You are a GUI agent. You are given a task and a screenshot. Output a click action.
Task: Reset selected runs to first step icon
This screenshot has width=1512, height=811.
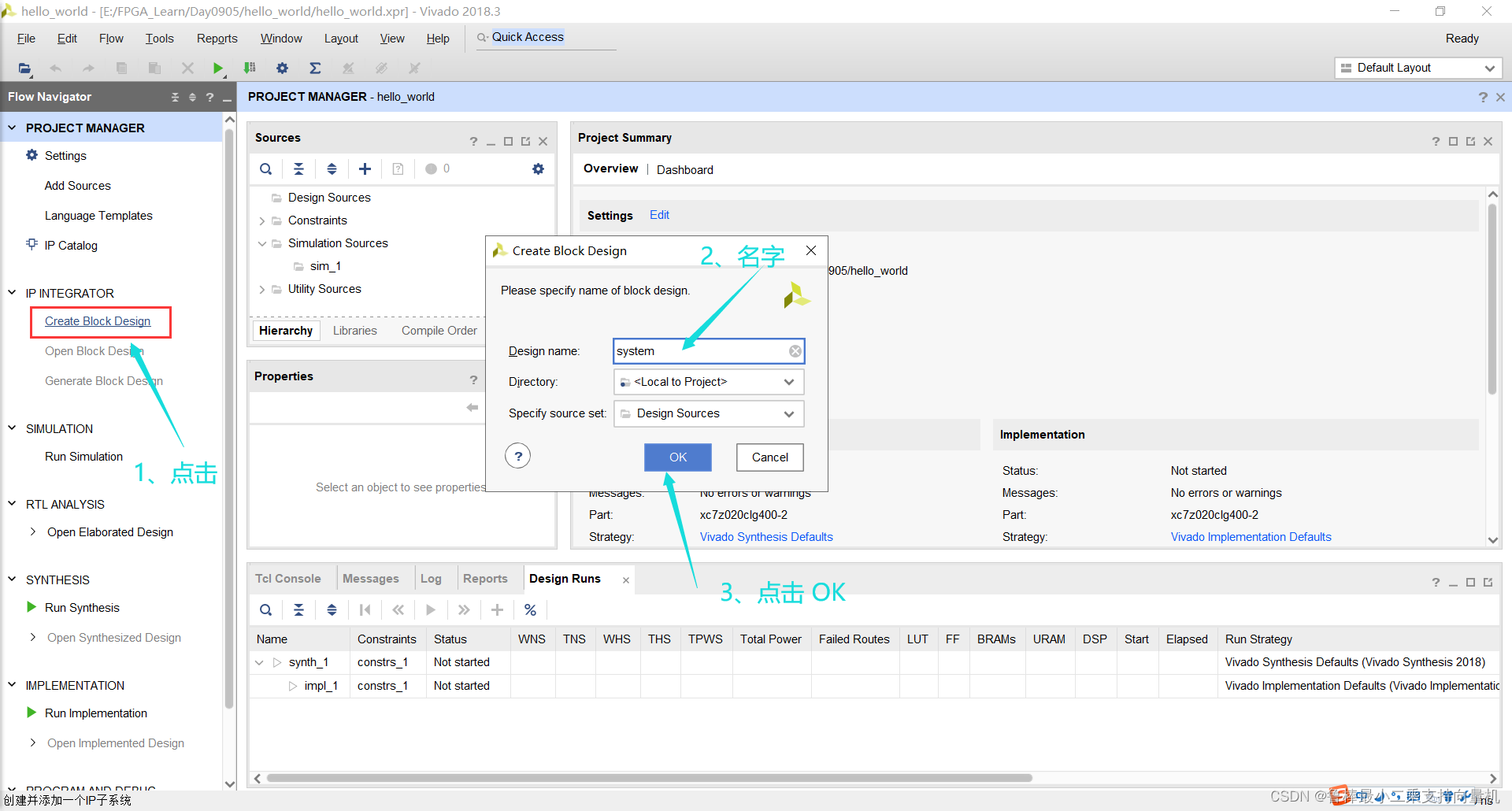[365, 609]
